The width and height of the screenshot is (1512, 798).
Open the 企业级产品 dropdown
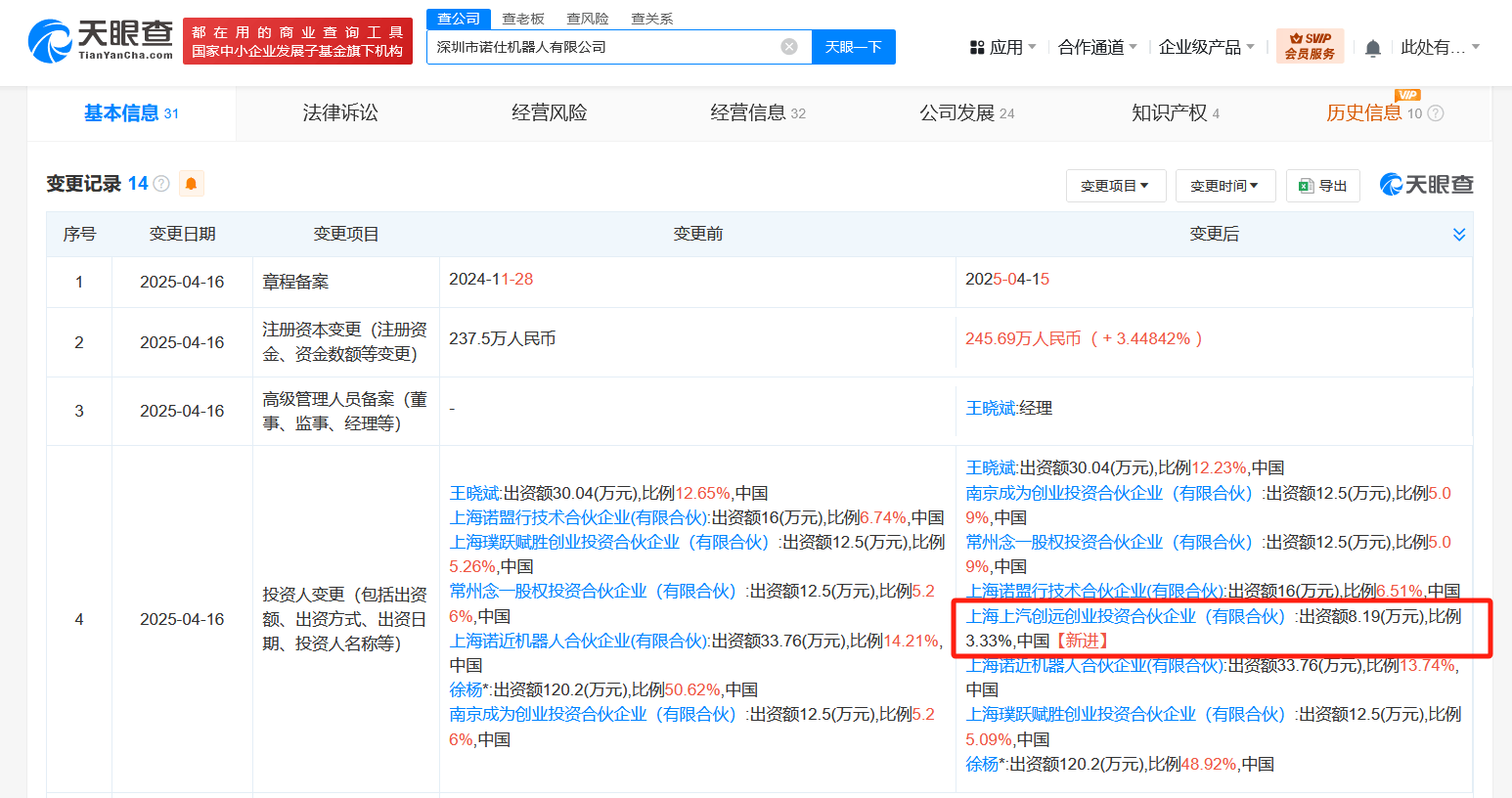[1207, 47]
